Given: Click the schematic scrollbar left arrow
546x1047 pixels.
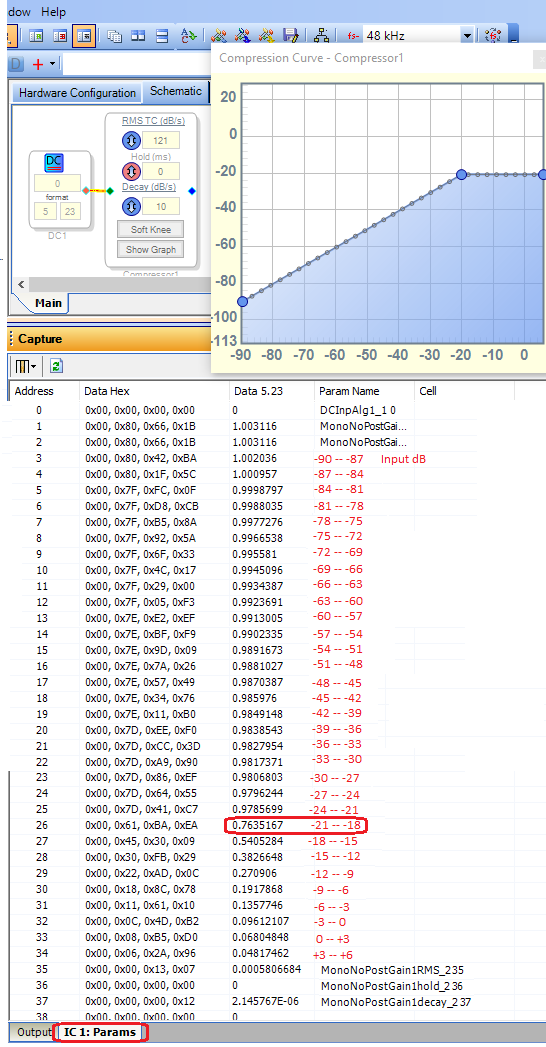Looking at the screenshot, I should pos(21,284).
